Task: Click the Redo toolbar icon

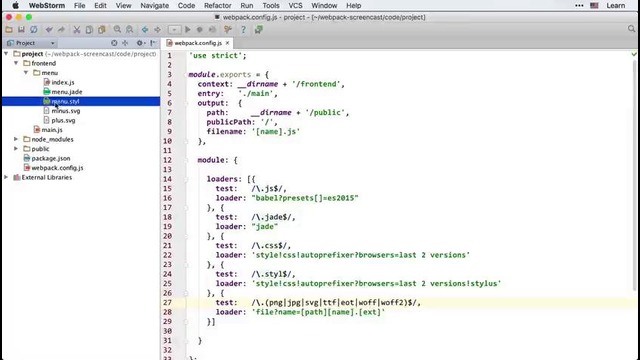Action: pos(61,30)
